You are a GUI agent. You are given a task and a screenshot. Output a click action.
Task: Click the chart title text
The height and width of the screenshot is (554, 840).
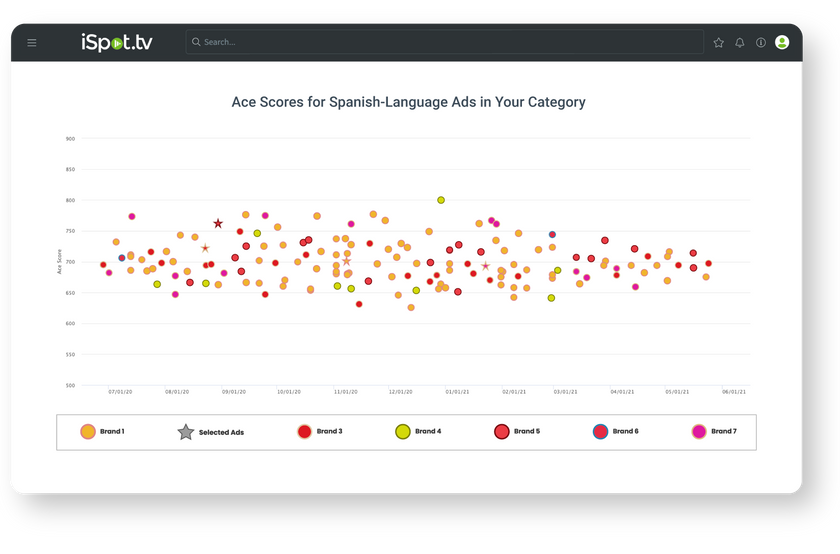(408, 102)
